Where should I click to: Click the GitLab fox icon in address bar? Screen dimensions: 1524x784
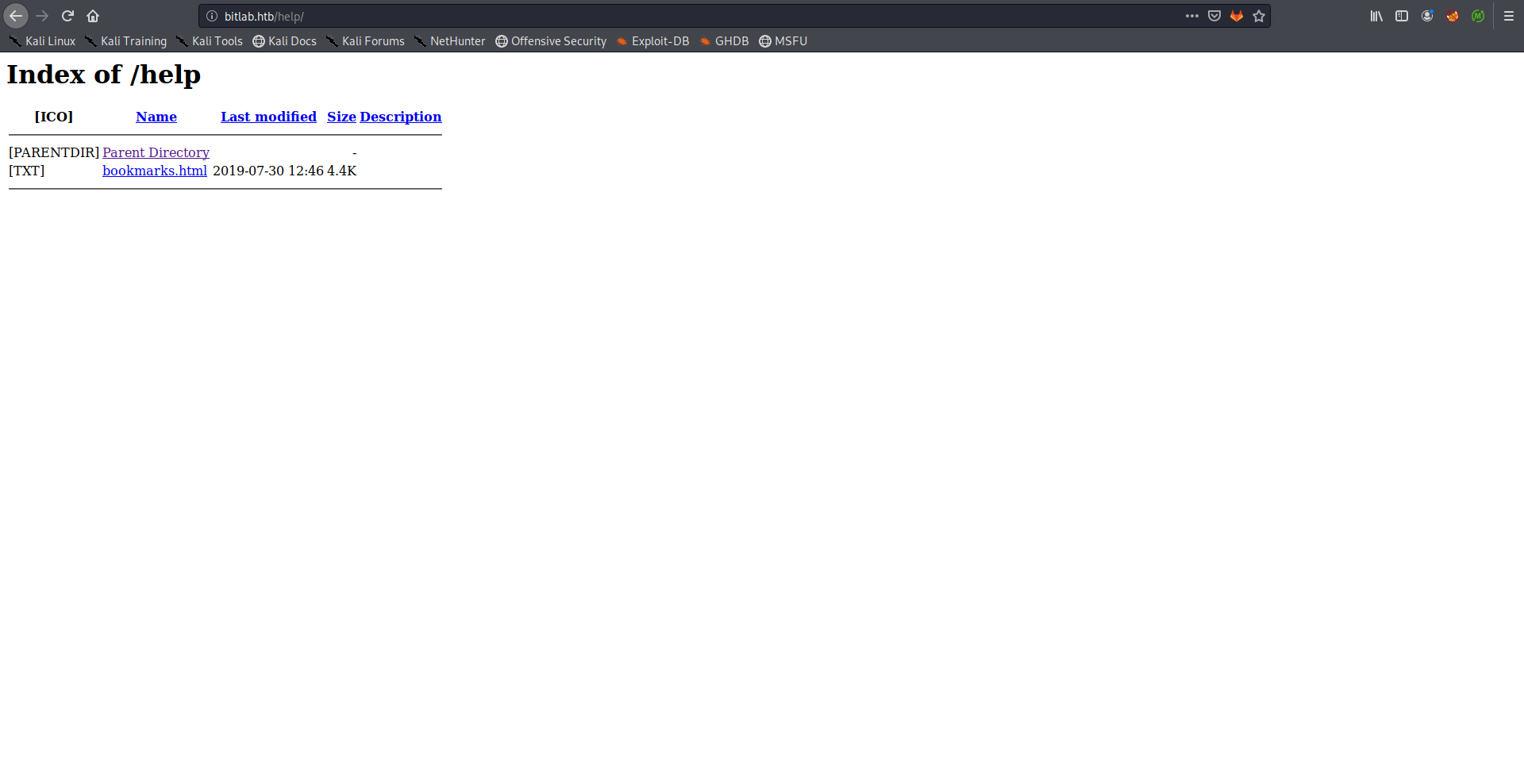tap(1236, 16)
